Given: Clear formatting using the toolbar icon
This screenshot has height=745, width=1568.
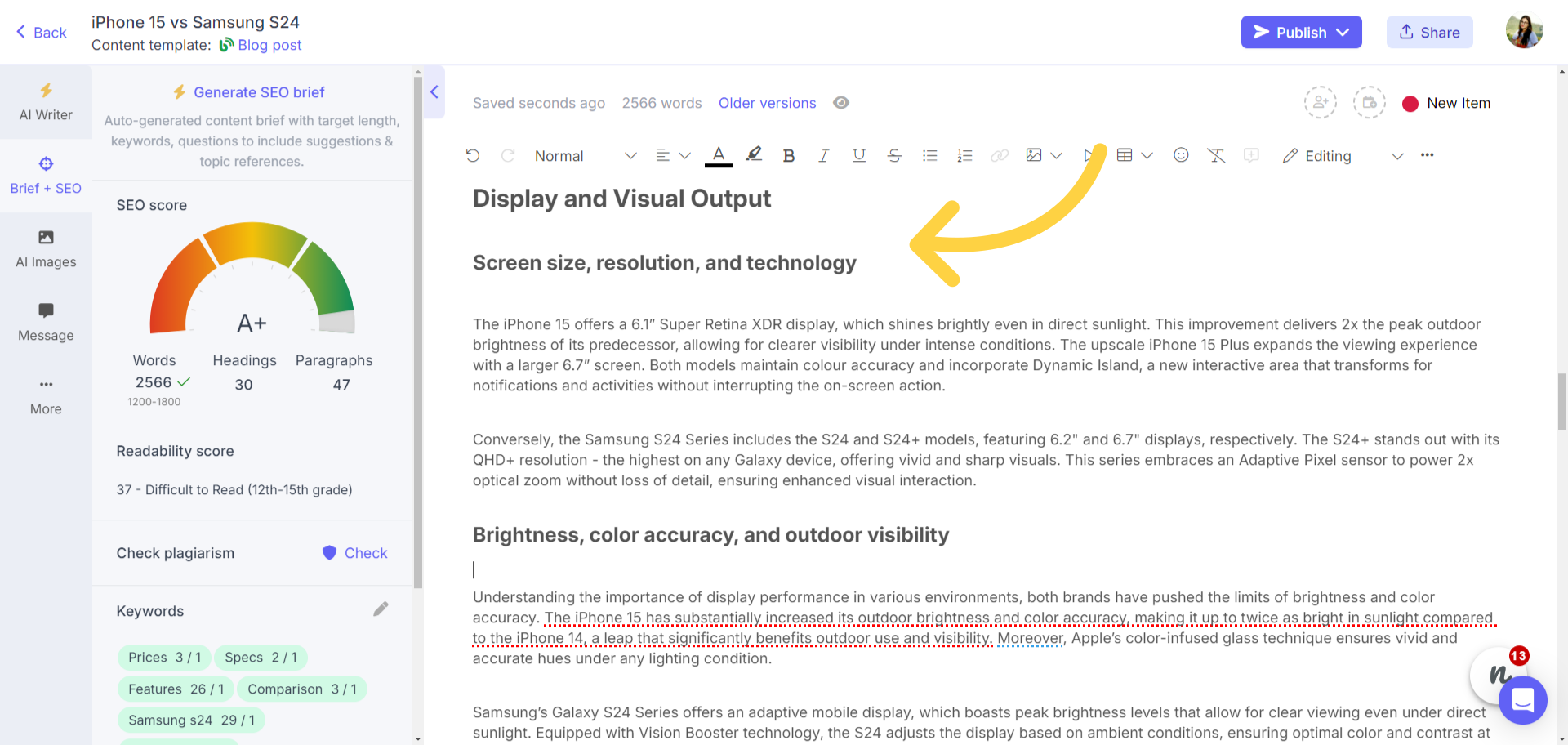Looking at the screenshot, I should click(x=1216, y=155).
